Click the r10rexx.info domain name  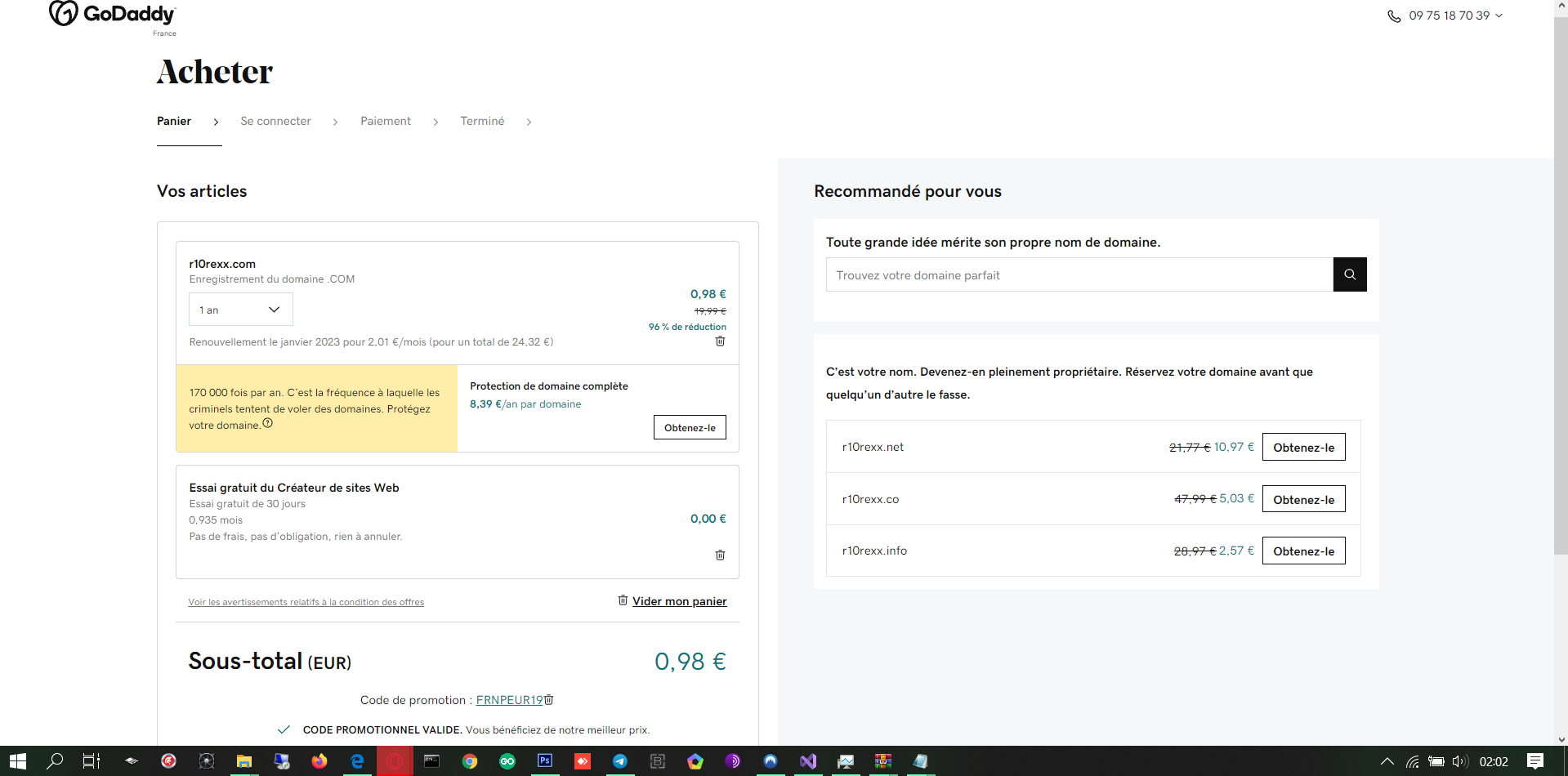(874, 551)
